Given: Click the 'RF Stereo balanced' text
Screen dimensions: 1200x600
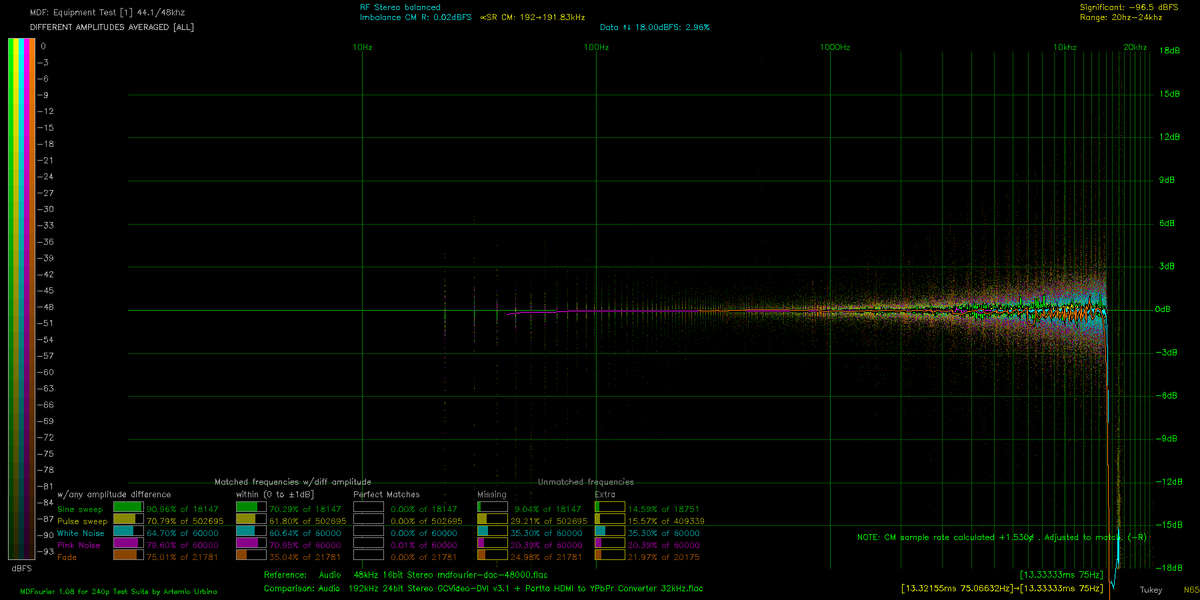Looking at the screenshot, I should [x=402, y=7].
